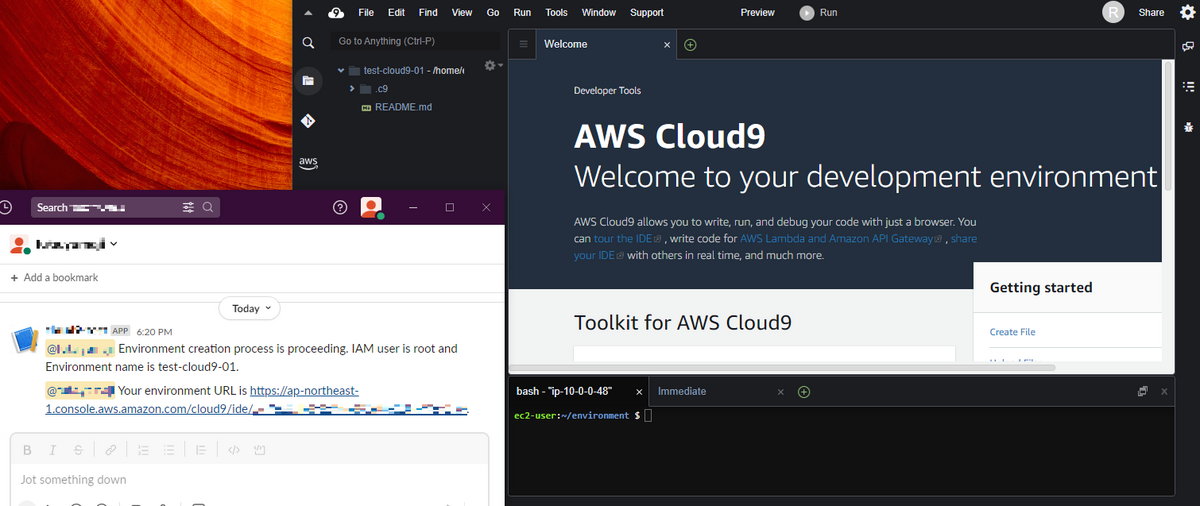Screen dimensions: 1200x506
Task: Add new editor tab with plus icon
Action: 690,45
